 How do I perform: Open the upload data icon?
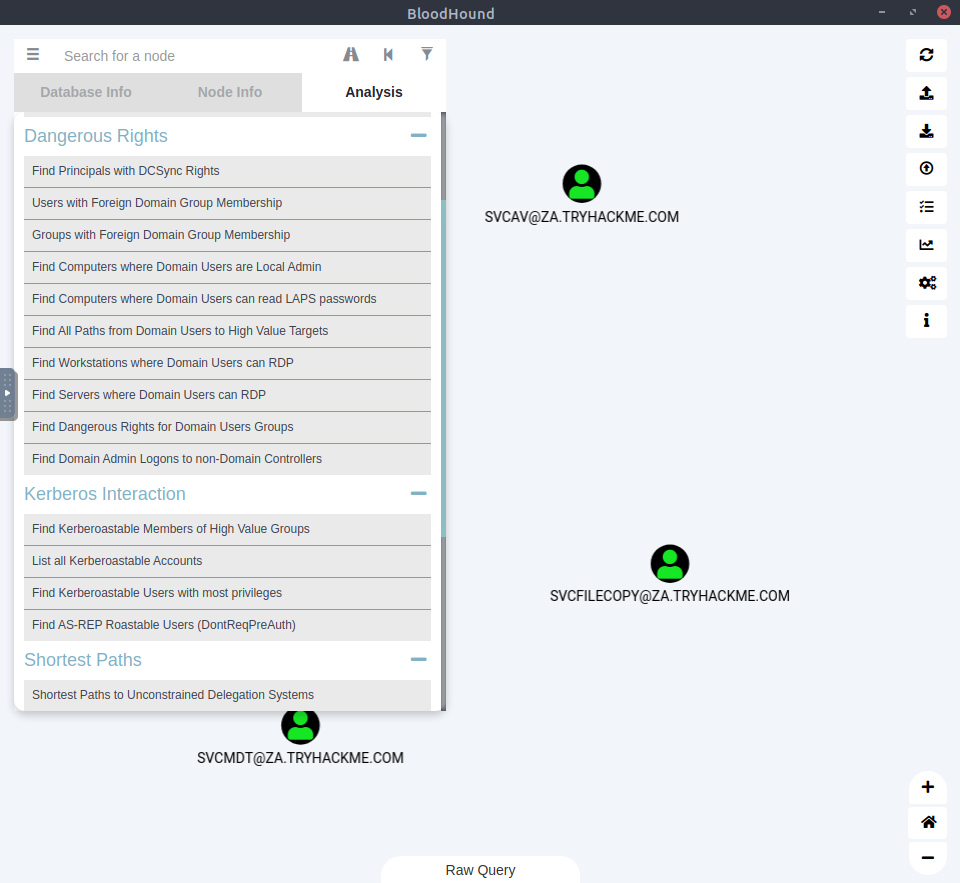pos(926,93)
